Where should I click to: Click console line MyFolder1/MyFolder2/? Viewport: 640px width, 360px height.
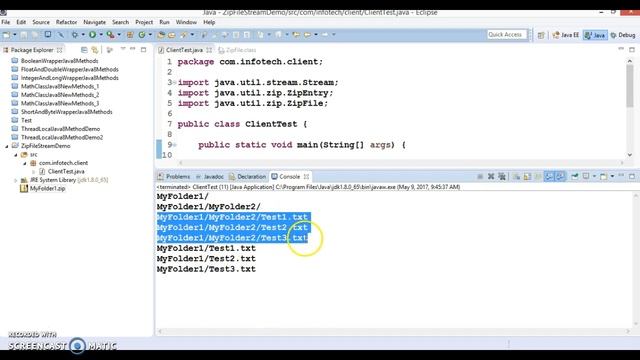tap(209, 207)
